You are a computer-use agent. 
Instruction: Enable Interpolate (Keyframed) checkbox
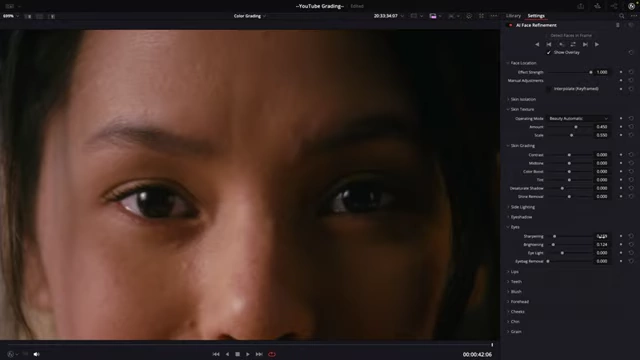point(549,89)
